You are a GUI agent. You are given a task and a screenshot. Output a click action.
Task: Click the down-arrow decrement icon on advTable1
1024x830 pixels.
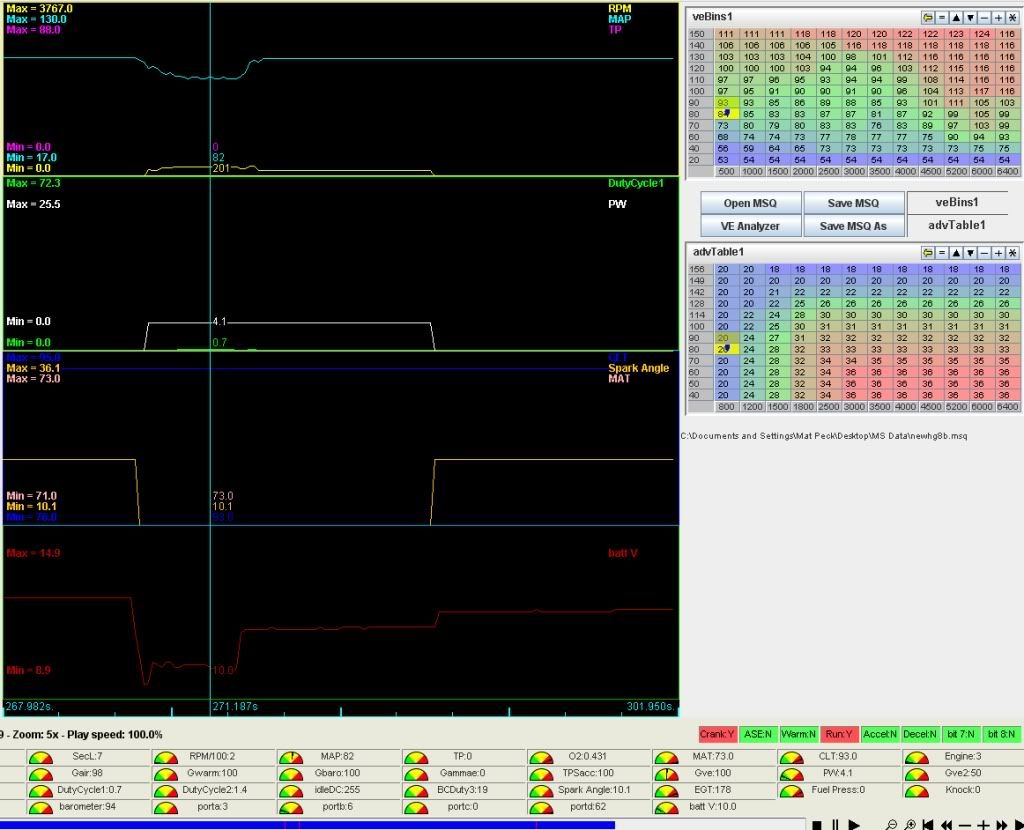pyautogui.click(x=970, y=253)
